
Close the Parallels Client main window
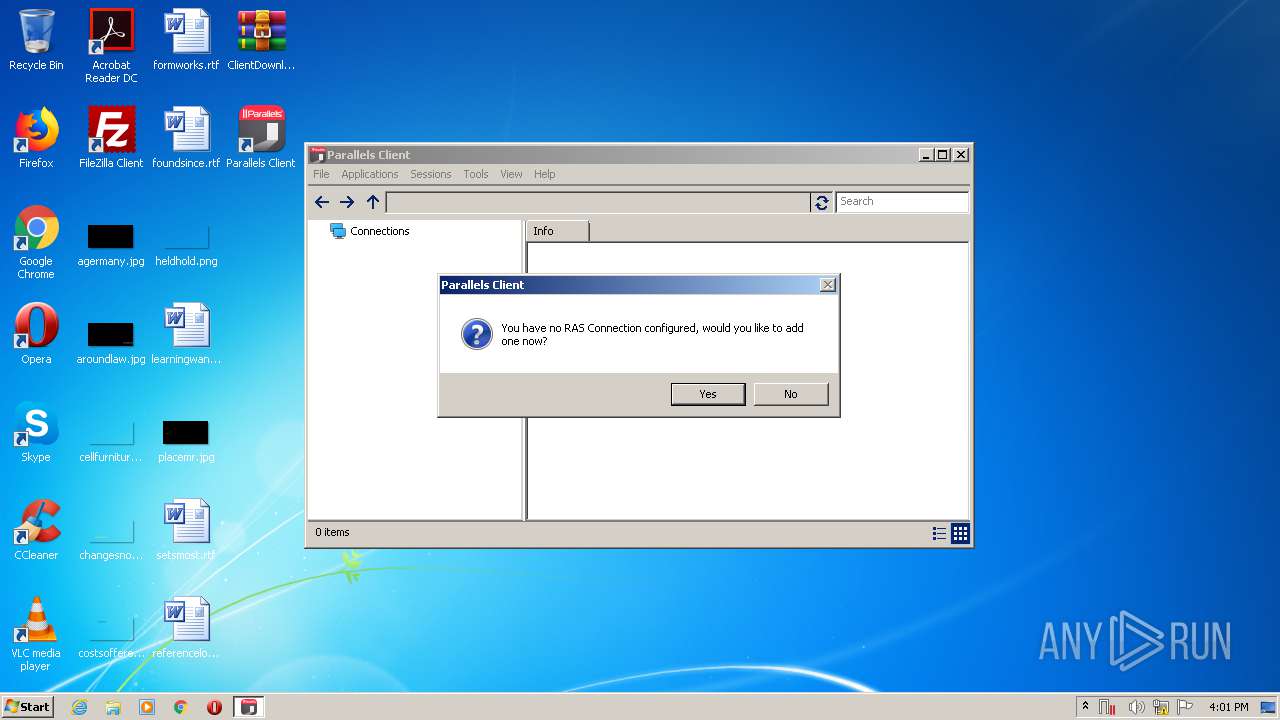click(x=960, y=155)
